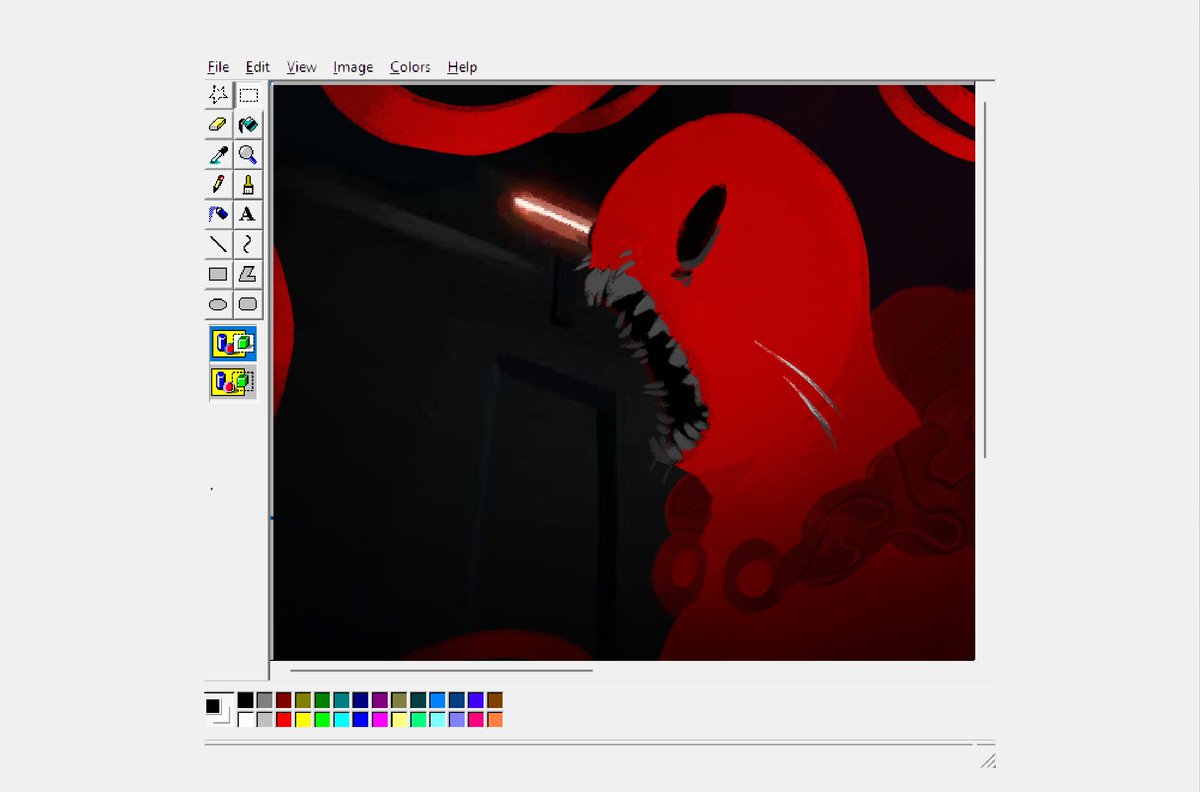Screen dimensions: 1200x792
Task: Click the foreground/background color indicator box
Action: 218,710
